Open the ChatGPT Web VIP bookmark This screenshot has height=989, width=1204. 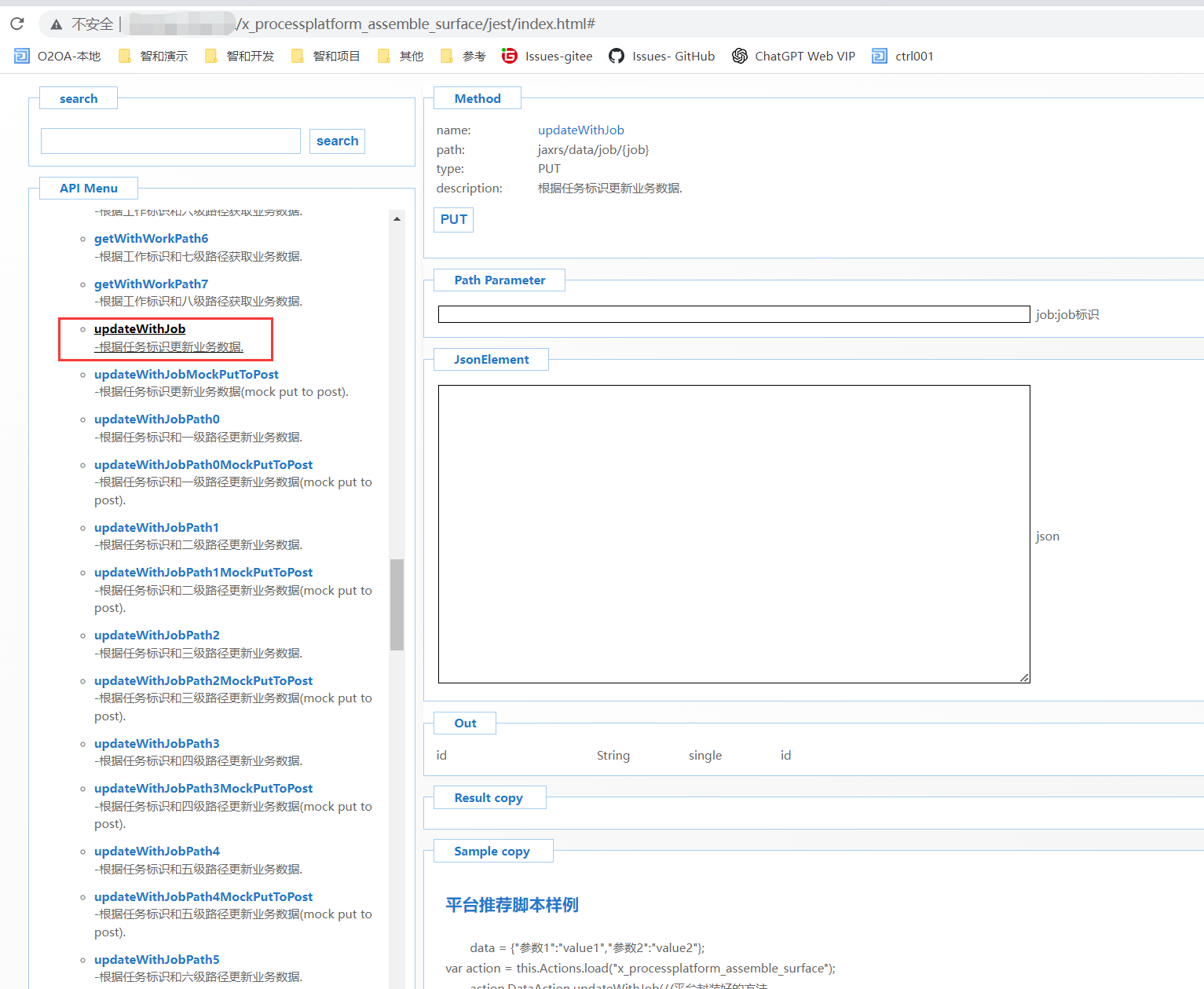(793, 56)
